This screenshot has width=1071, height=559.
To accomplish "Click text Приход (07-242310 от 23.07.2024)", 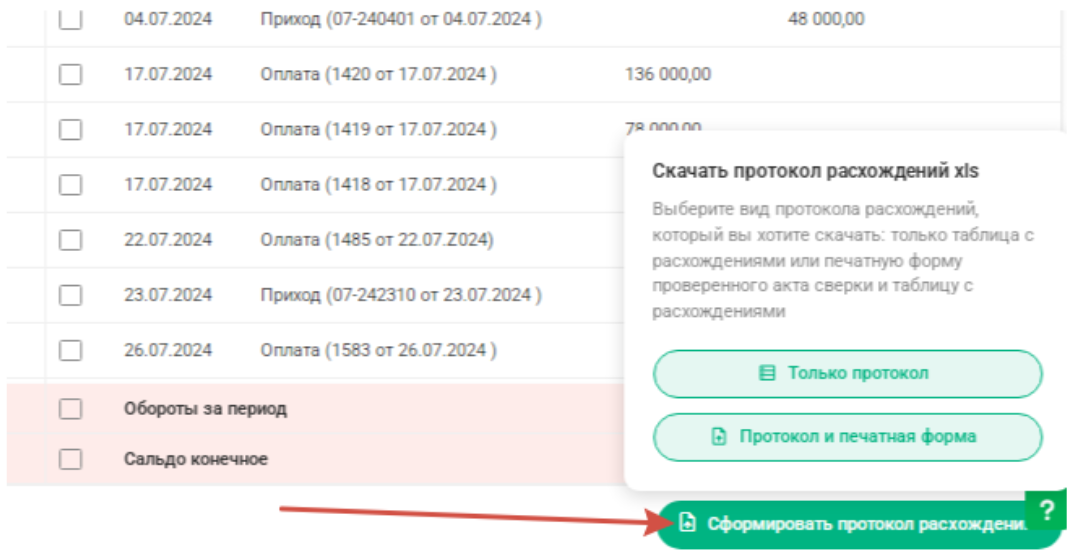I will tap(401, 295).
